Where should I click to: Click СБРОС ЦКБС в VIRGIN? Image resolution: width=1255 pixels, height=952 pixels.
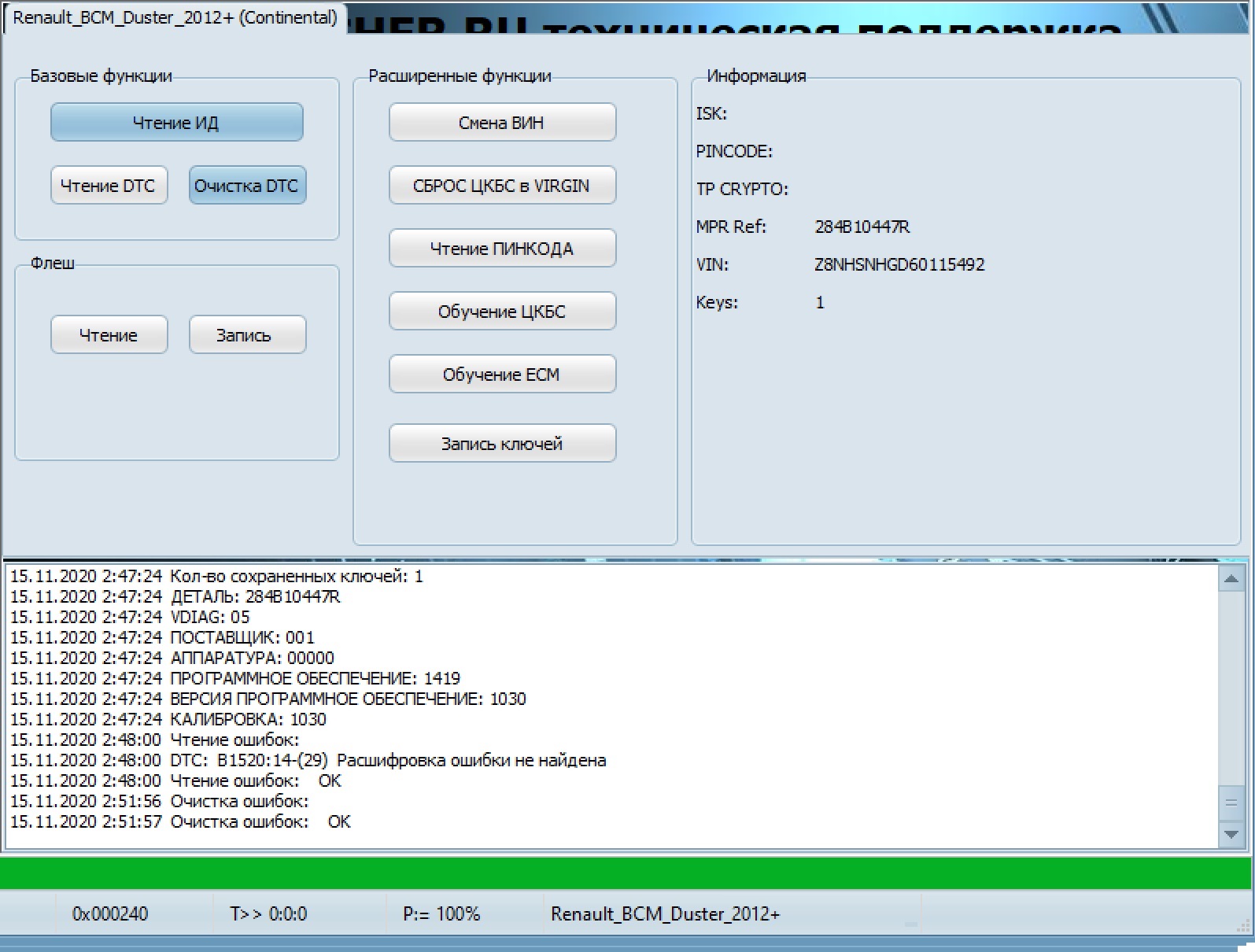tap(502, 186)
